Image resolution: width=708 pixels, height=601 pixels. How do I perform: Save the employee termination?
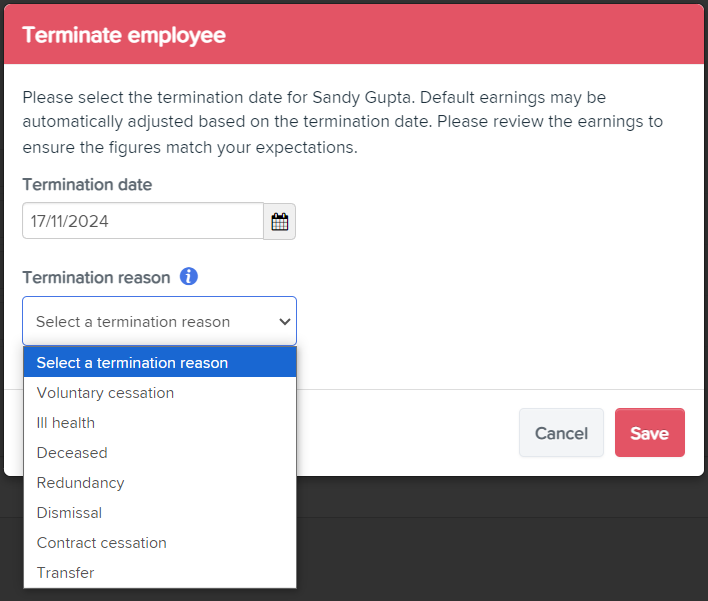tap(649, 433)
